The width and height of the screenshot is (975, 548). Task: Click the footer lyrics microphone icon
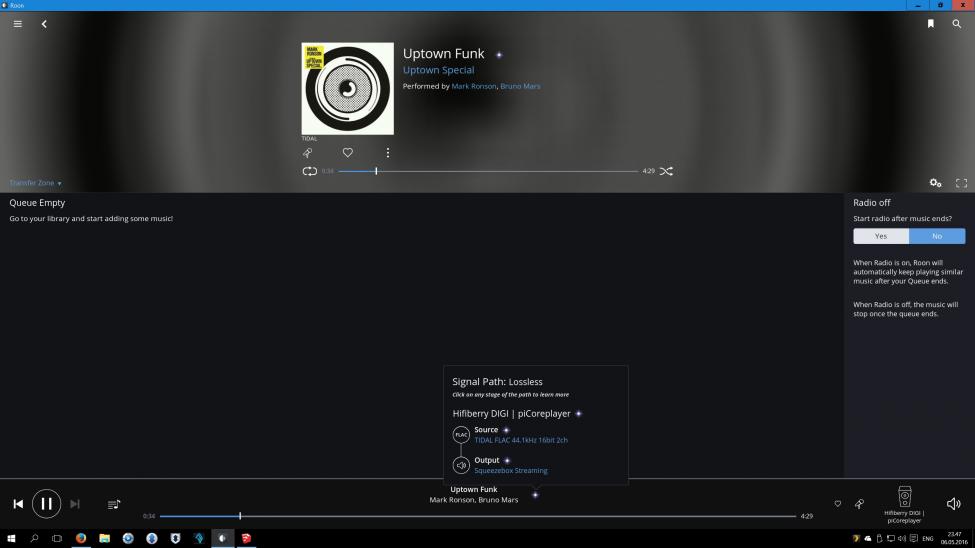[859, 504]
